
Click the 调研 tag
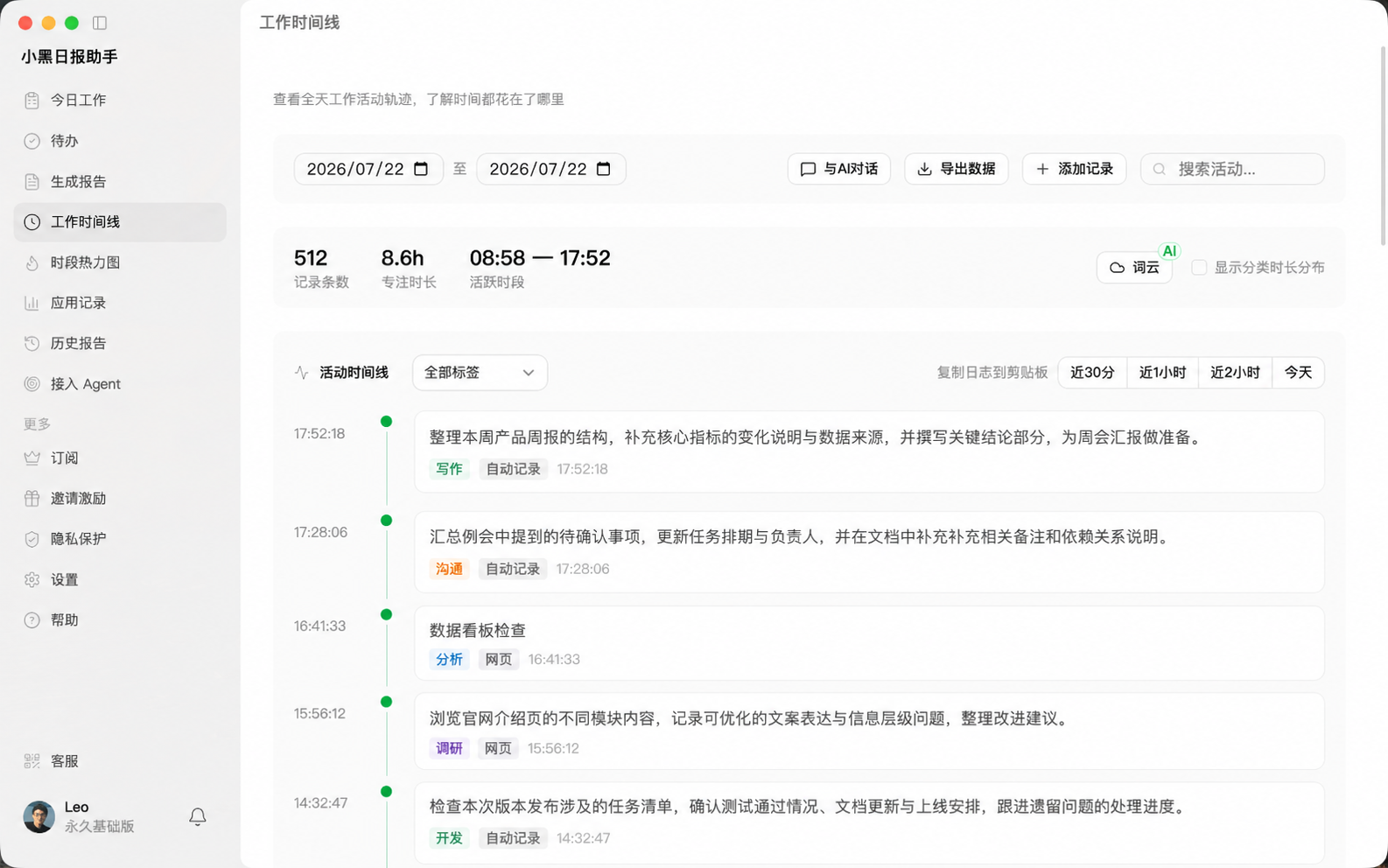[x=449, y=749]
